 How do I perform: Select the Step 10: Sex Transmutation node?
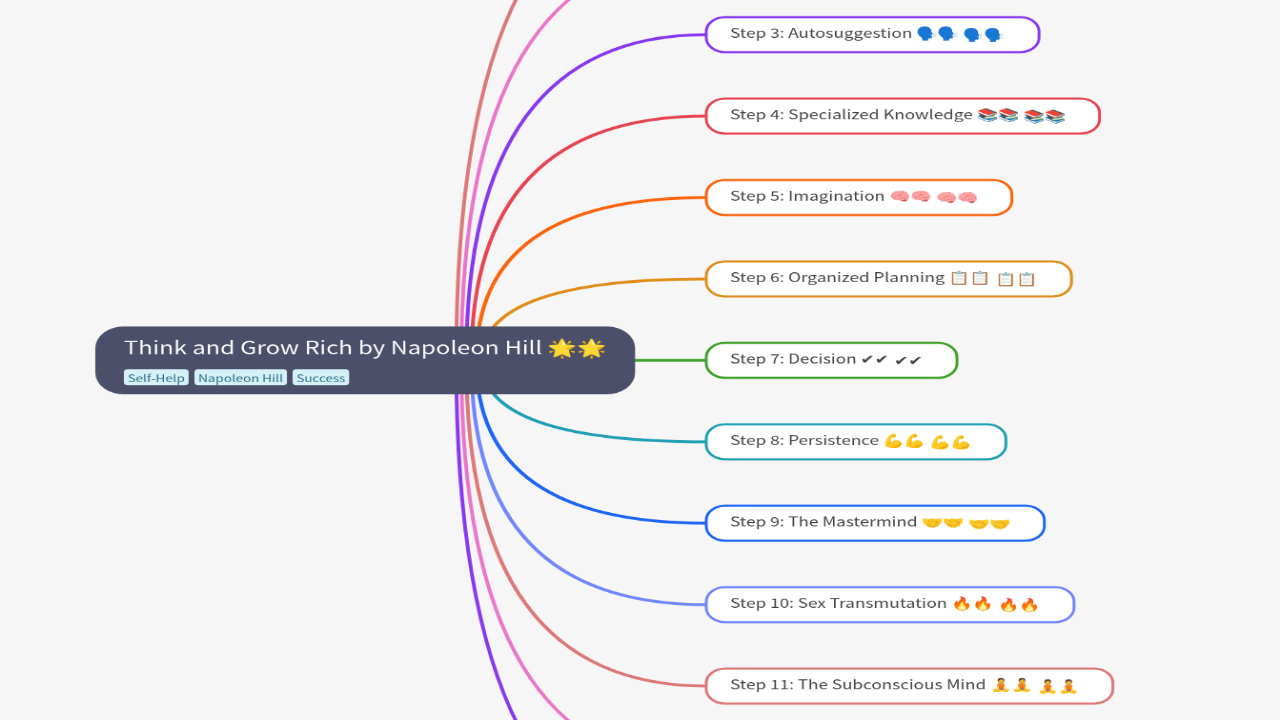[x=889, y=605]
